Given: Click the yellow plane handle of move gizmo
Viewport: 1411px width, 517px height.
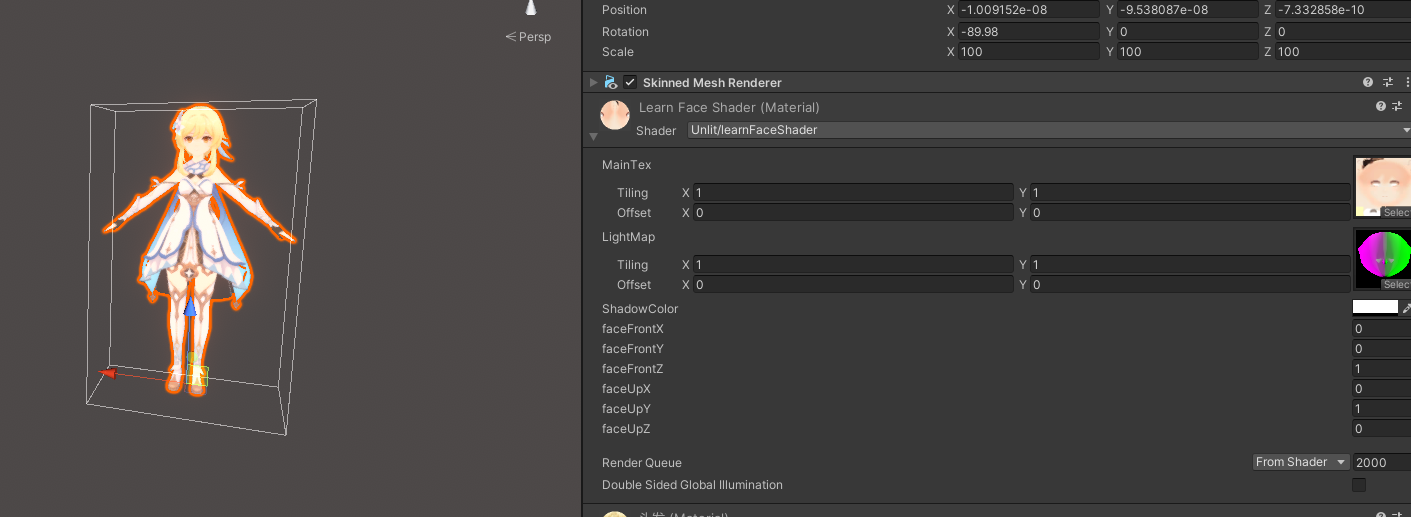Looking at the screenshot, I should pyautogui.click(x=197, y=376).
